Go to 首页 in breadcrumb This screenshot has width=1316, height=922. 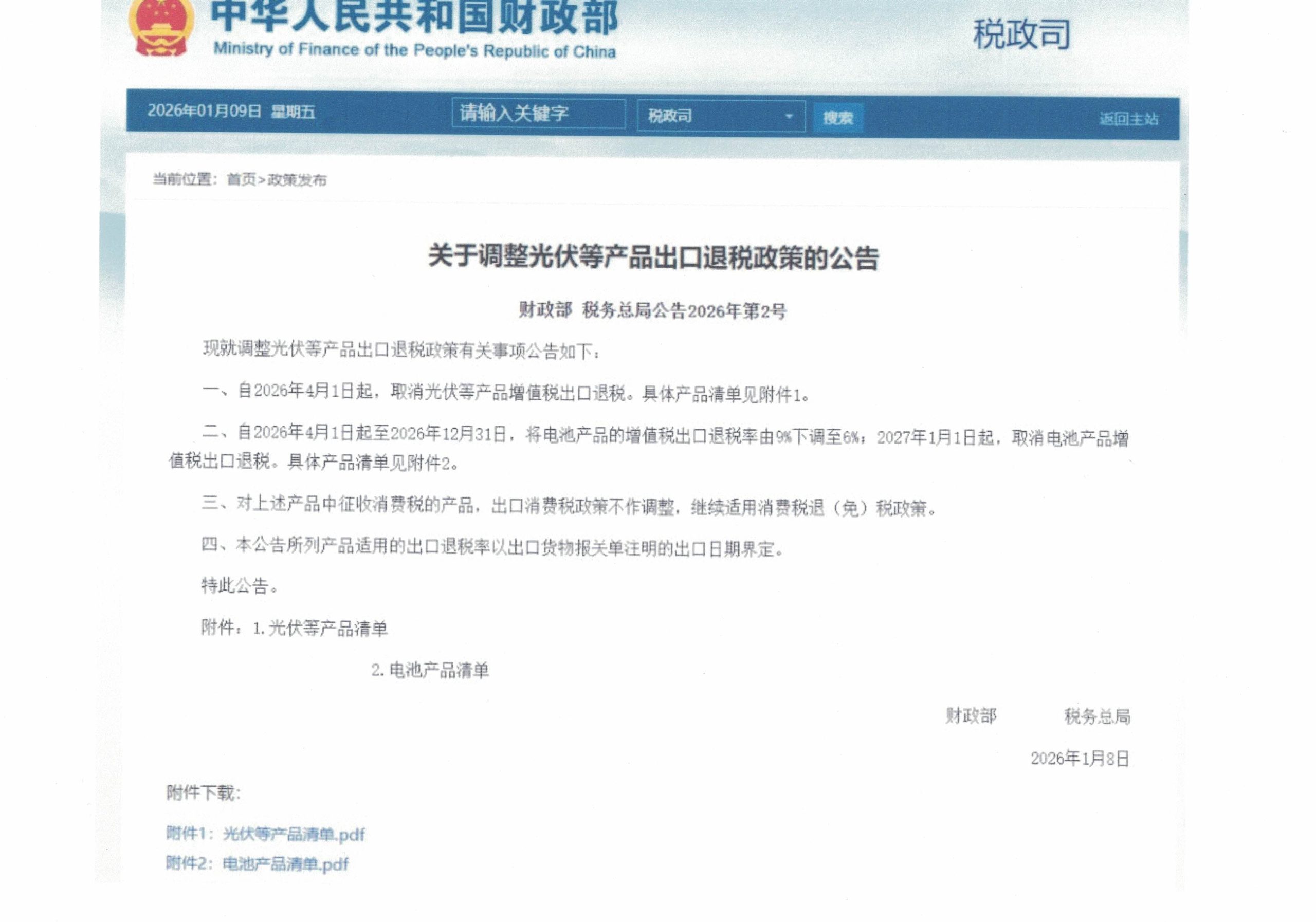[241, 180]
